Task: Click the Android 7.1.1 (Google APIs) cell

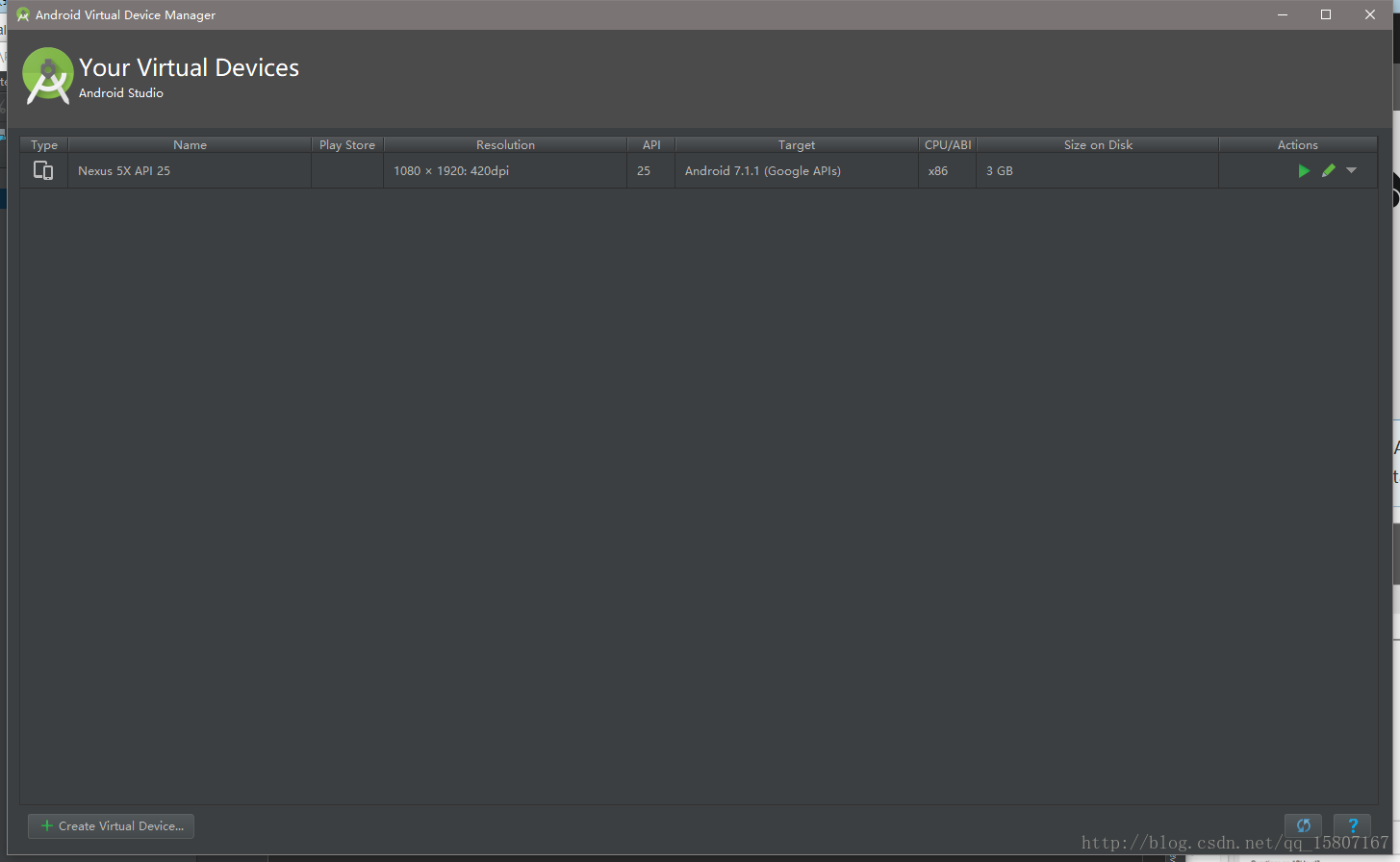Action: 797,170
